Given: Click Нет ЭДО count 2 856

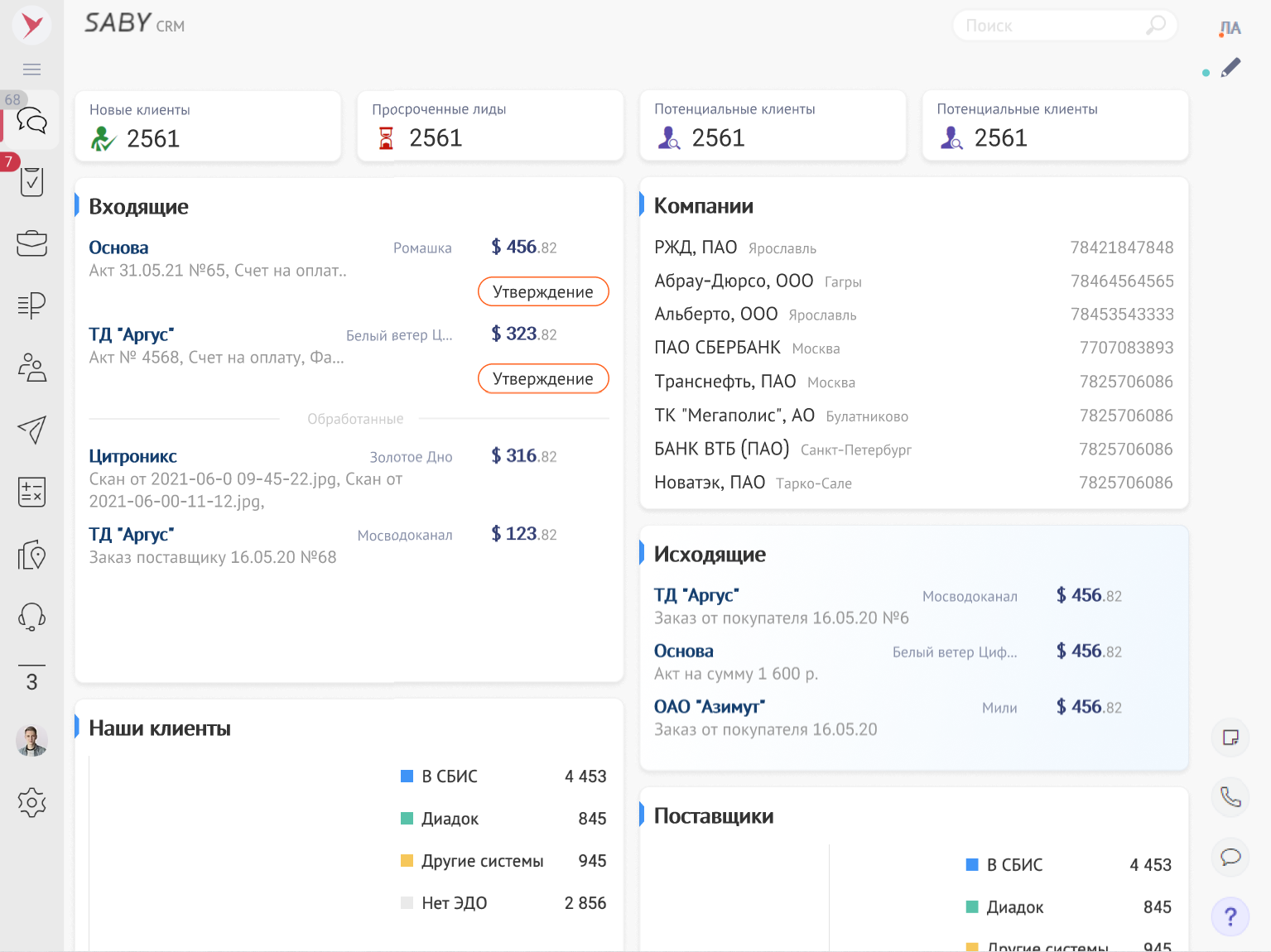Looking at the screenshot, I should click(x=585, y=903).
